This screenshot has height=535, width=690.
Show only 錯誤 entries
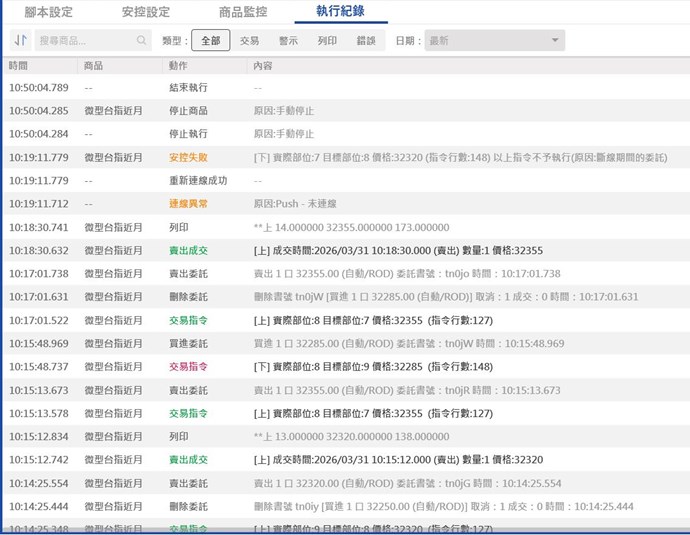point(366,41)
